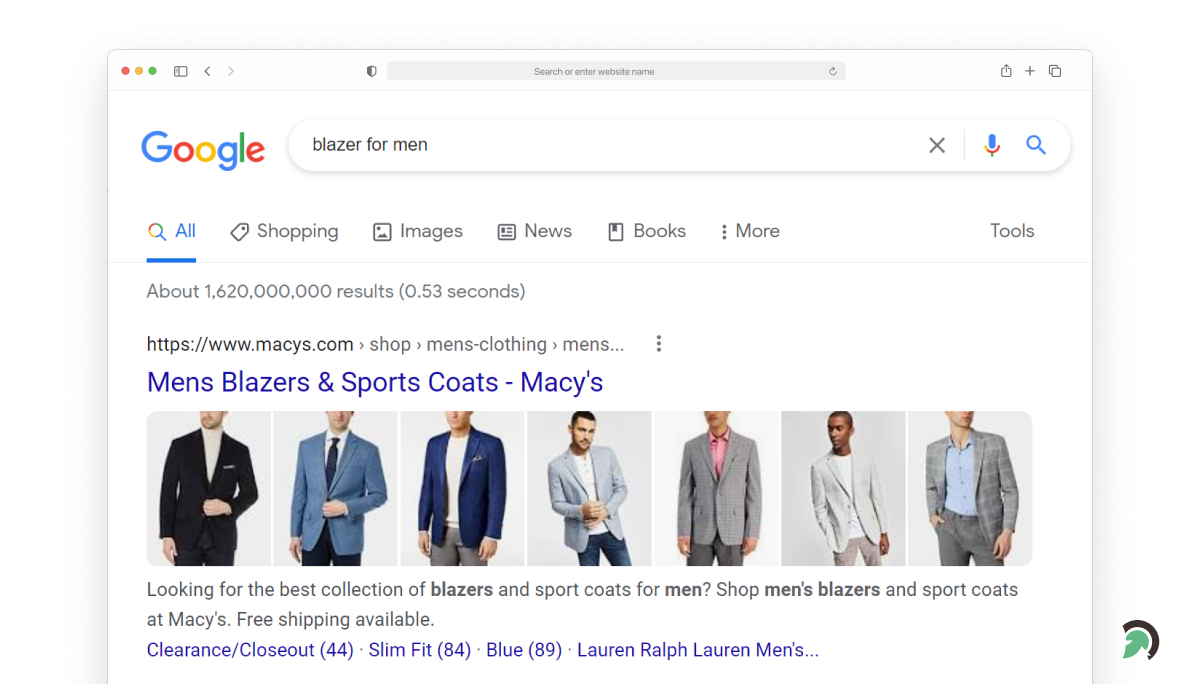Open the More search categories menu
Image resolution: width=1200 pixels, height=684 pixels.
point(748,231)
